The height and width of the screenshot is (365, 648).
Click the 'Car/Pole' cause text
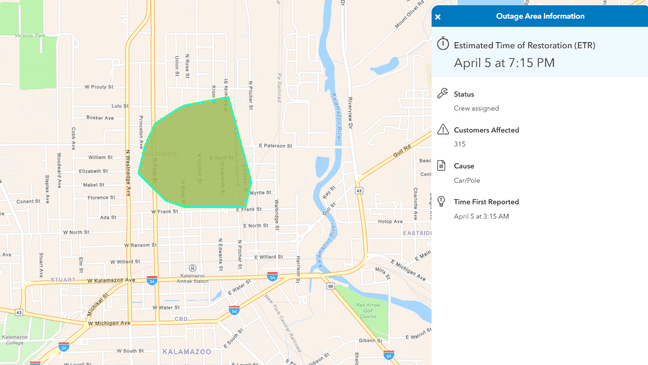click(x=467, y=180)
